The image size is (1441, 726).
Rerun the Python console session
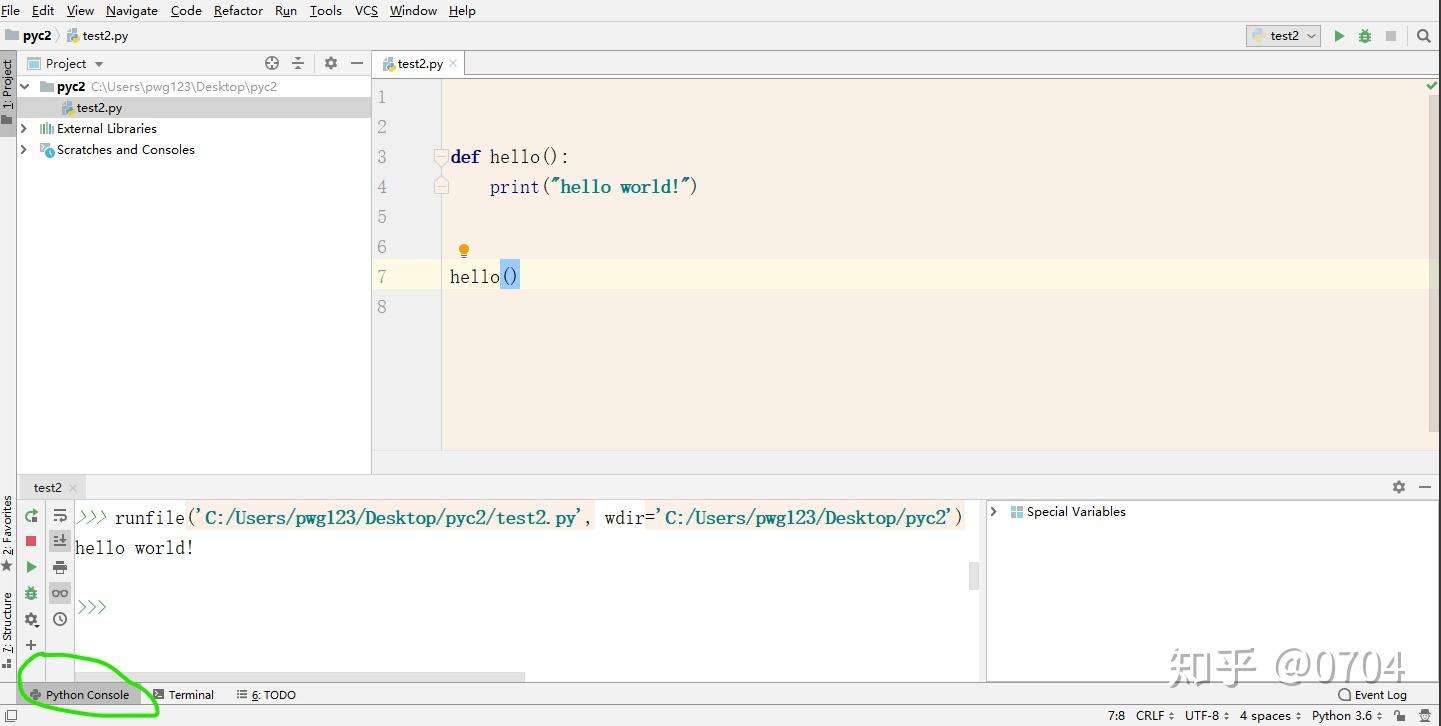31,514
